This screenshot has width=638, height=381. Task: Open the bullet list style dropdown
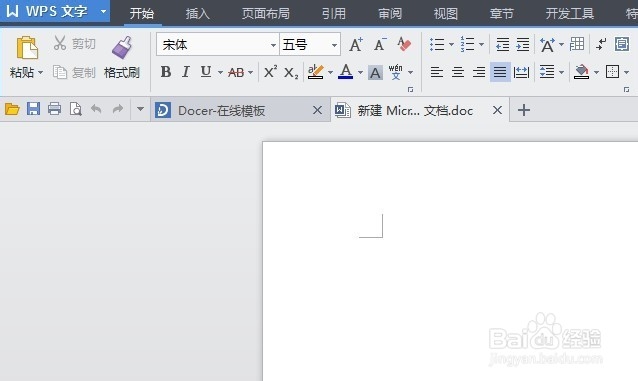451,44
